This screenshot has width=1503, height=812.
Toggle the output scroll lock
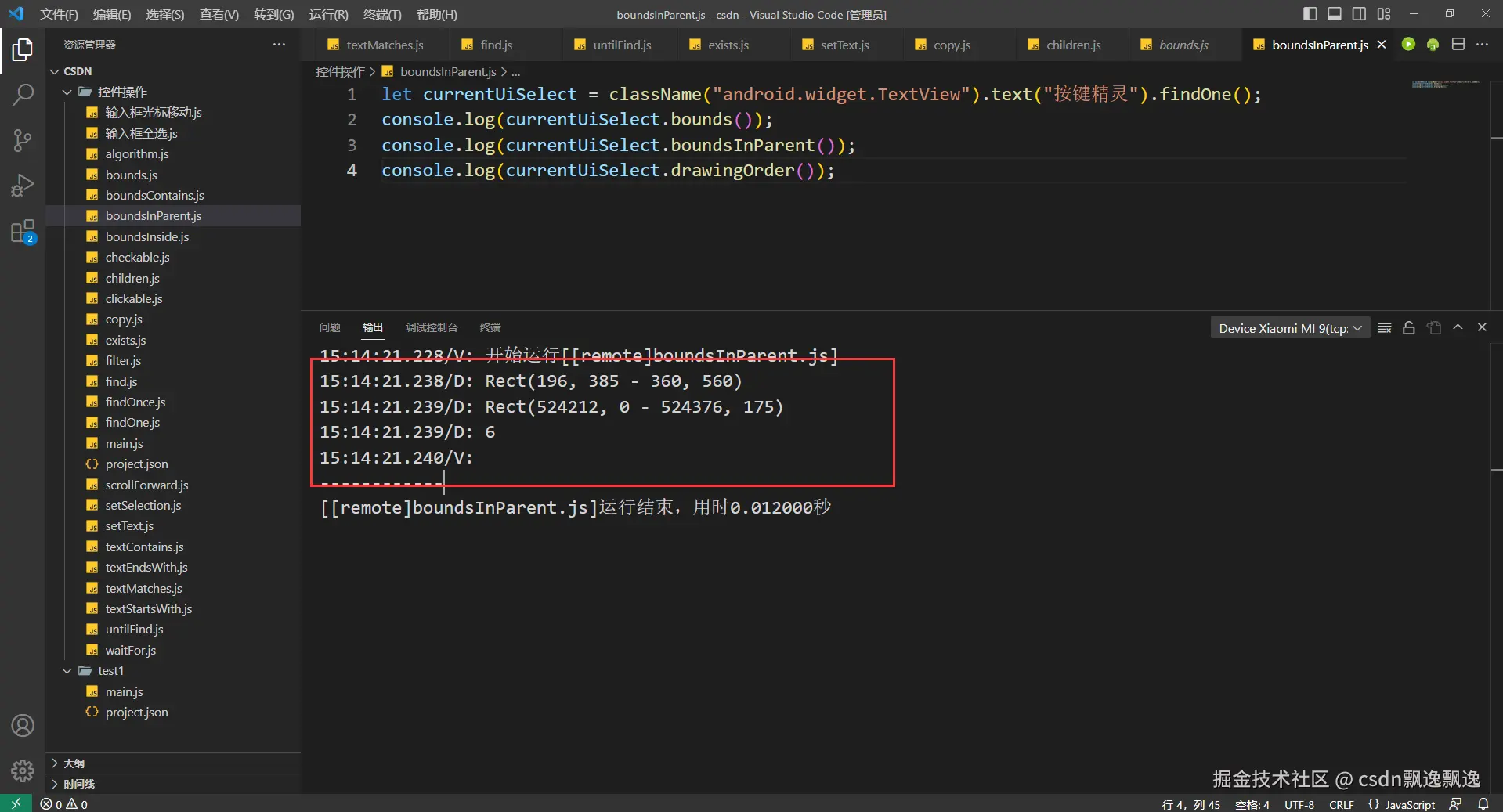coord(1408,328)
